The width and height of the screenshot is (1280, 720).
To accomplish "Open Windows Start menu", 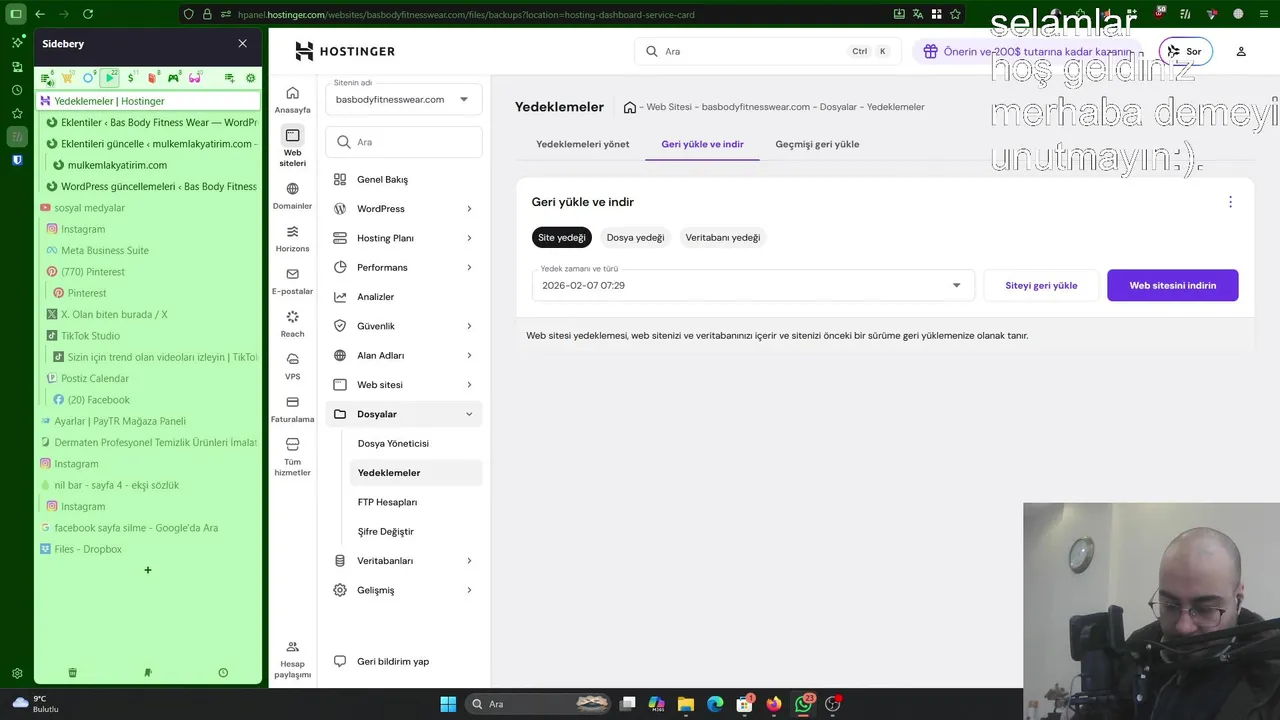I will 448,704.
